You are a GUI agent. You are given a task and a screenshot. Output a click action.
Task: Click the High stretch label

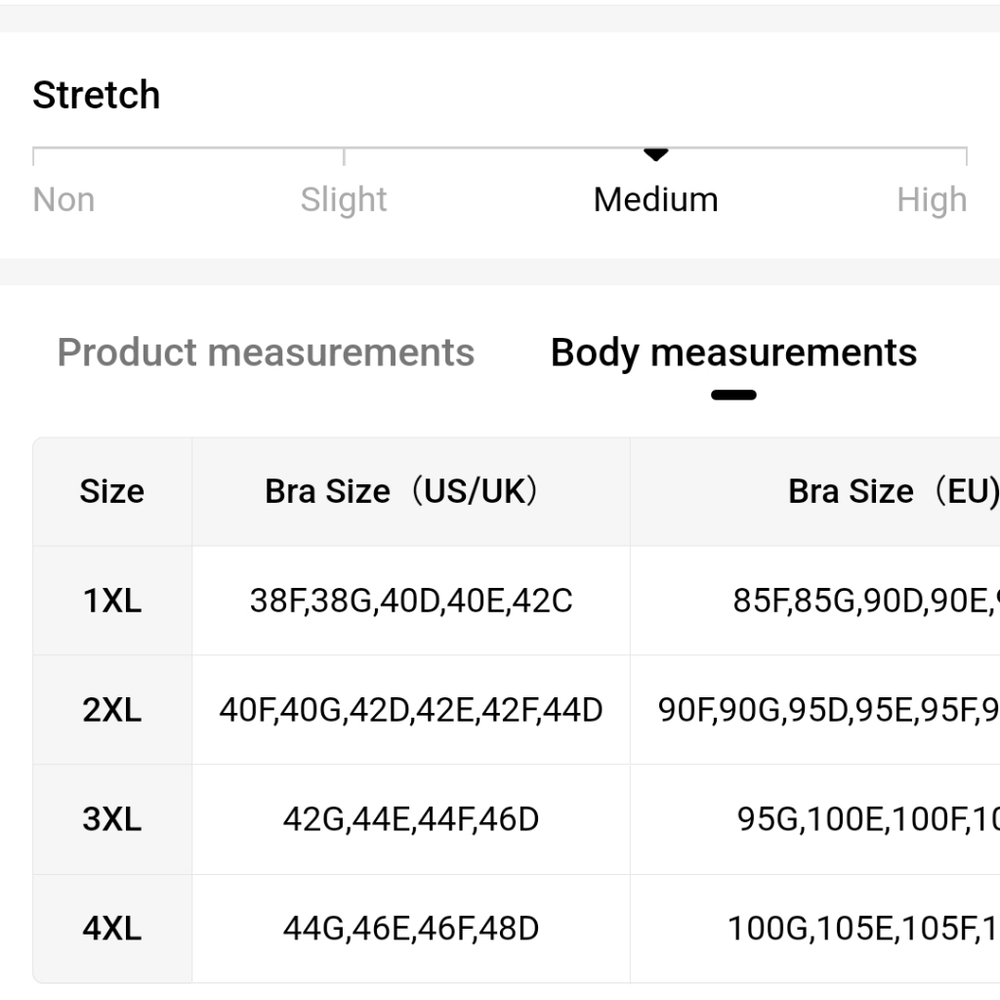[x=932, y=200]
